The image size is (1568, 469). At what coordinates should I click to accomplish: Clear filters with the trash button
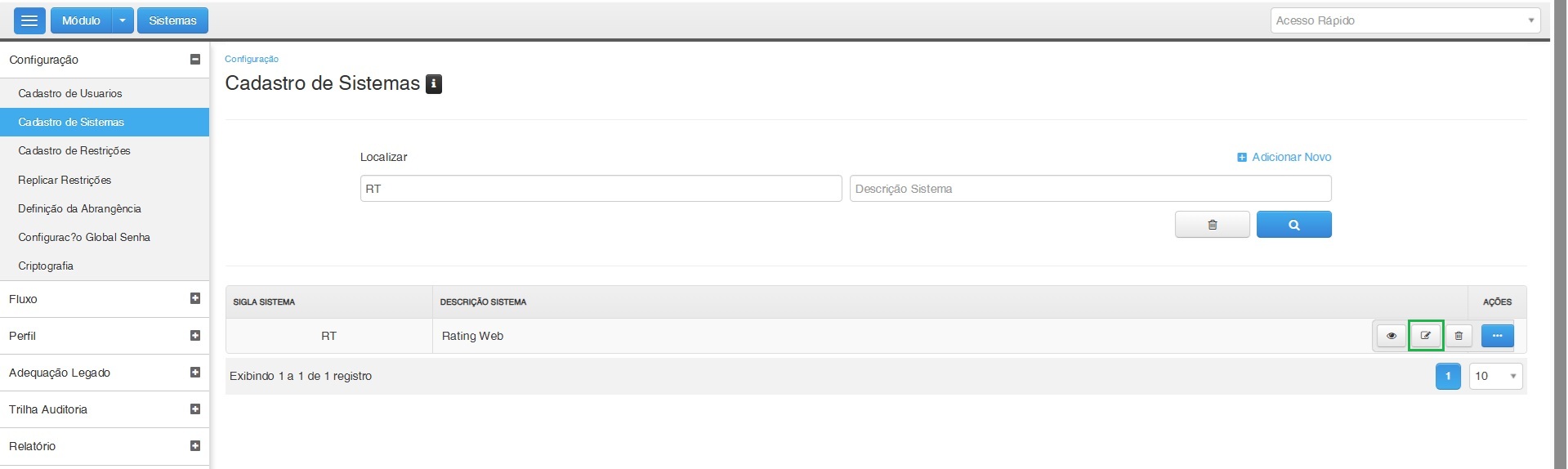point(1212,225)
